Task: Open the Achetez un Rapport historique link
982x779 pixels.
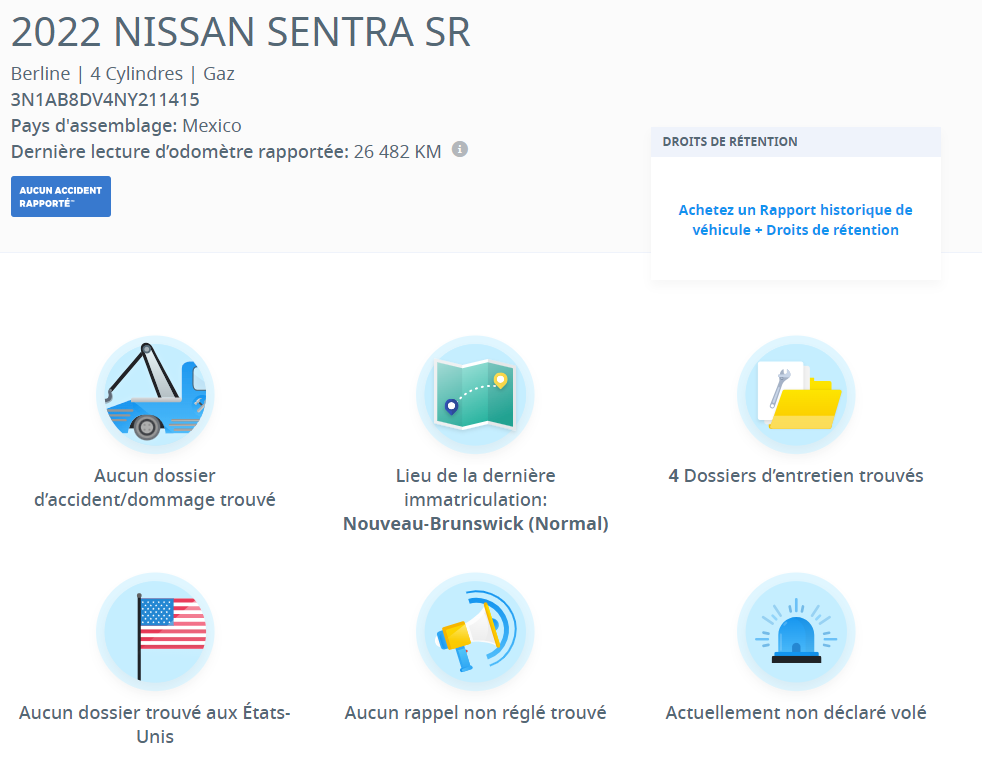Action: [x=795, y=220]
